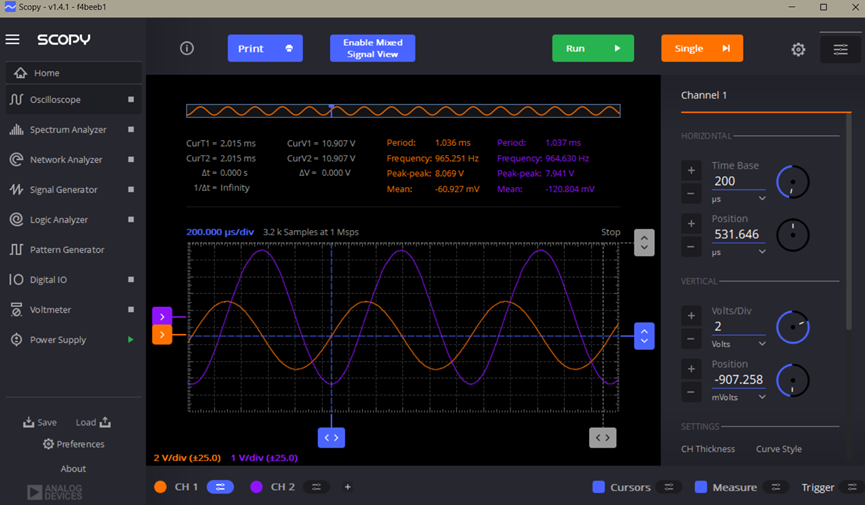
Task: Increase Volts/Div with plus button
Action: coord(691,316)
